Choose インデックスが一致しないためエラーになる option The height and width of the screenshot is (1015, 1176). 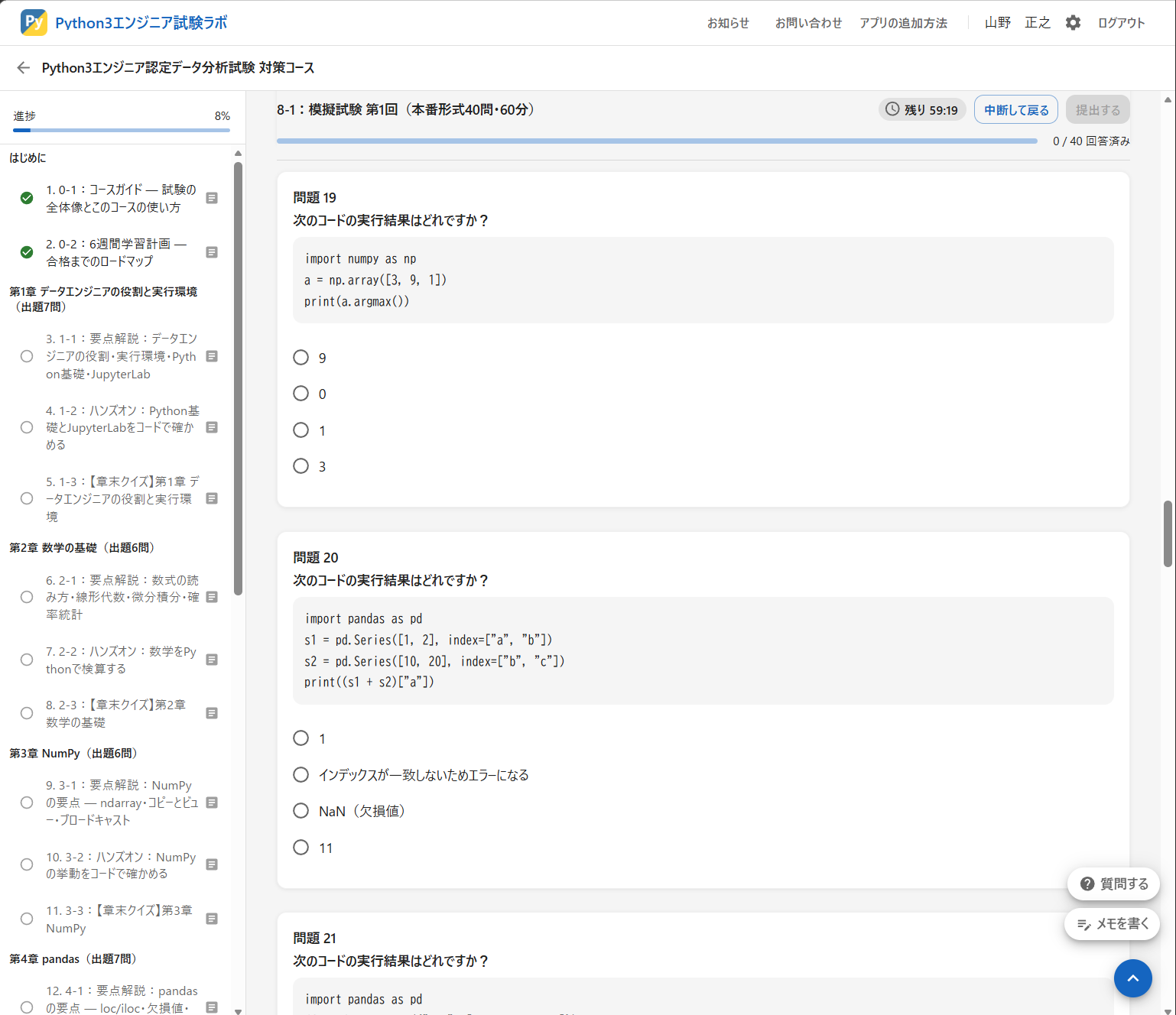coord(301,775)
